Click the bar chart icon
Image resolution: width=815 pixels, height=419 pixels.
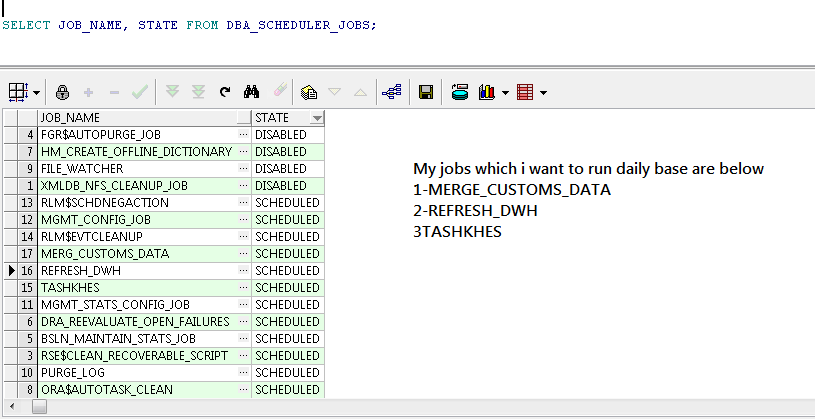pos(487,92)
